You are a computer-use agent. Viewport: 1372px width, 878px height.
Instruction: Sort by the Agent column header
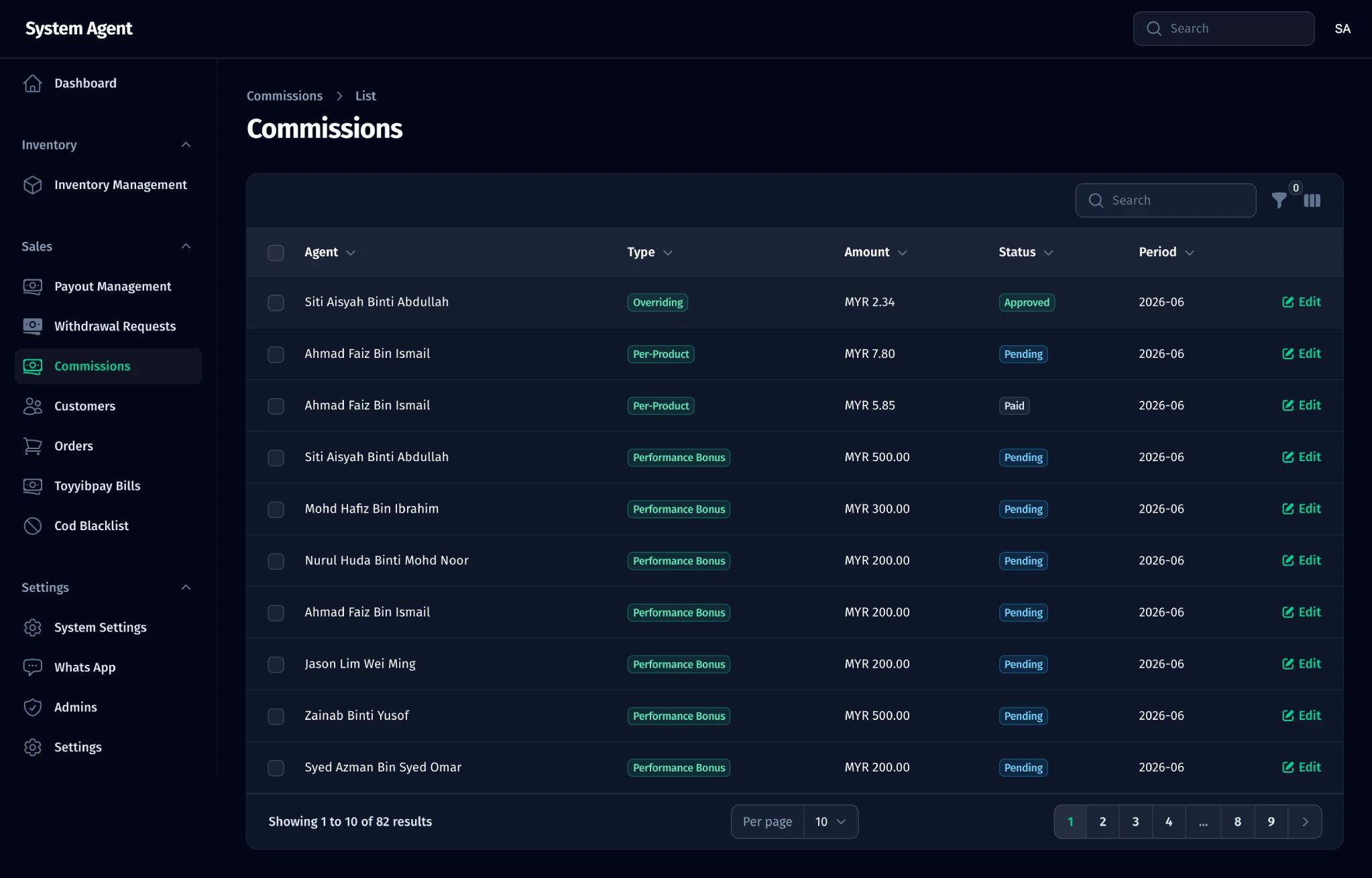(329, 252)
